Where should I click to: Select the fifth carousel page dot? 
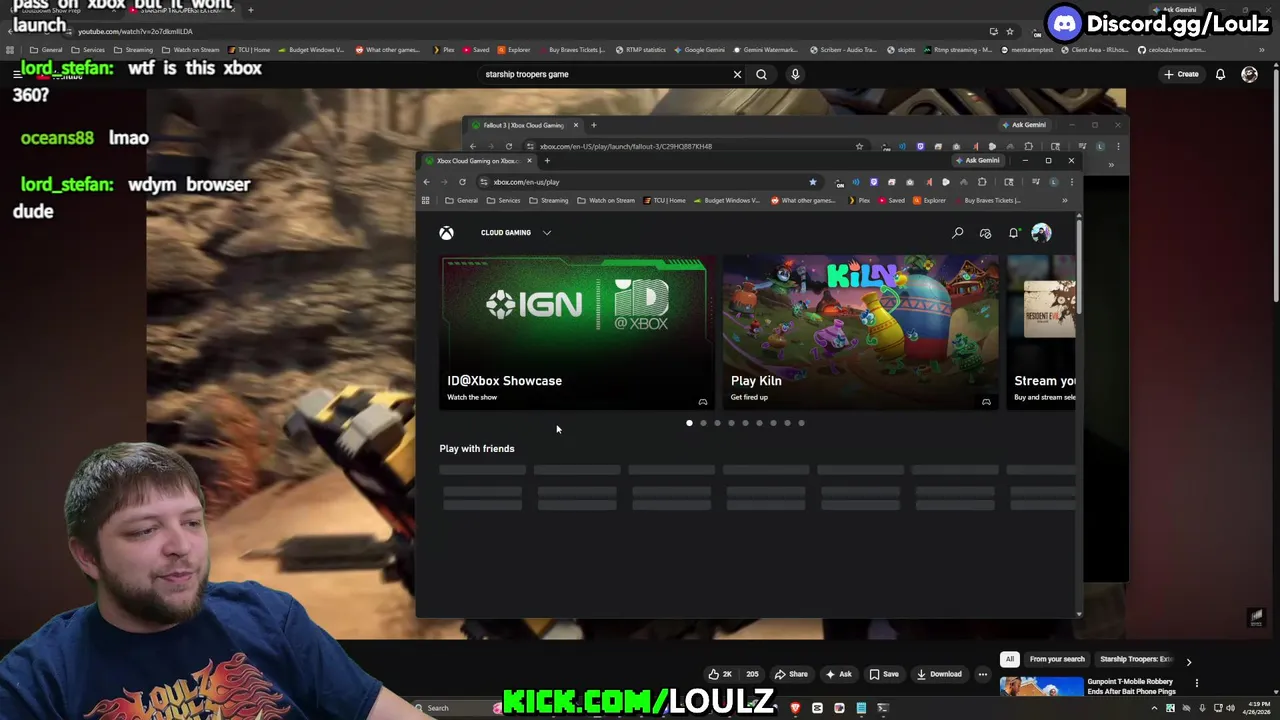coord(745,423)
